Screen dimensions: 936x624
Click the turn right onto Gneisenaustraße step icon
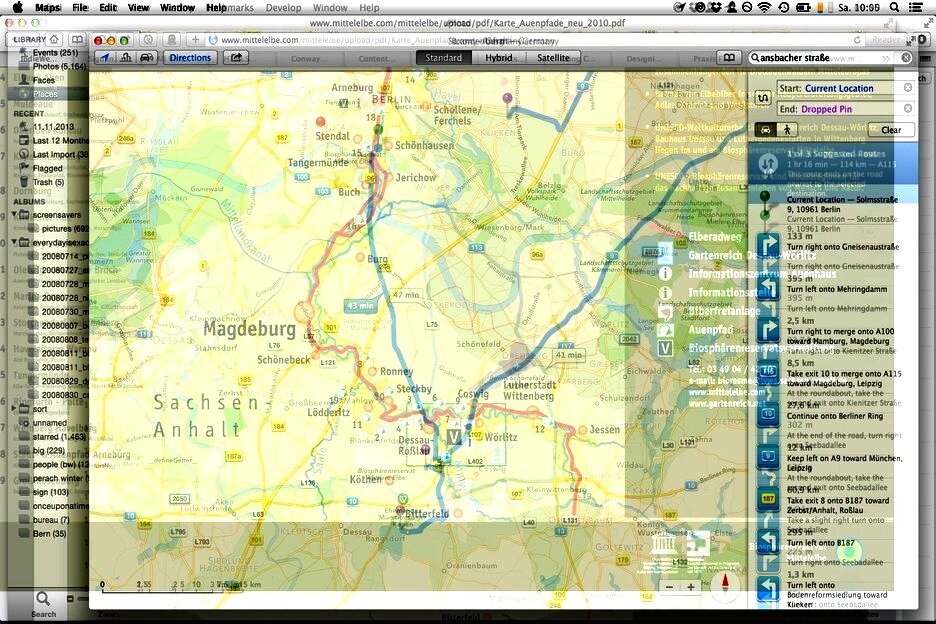point(768,246)
